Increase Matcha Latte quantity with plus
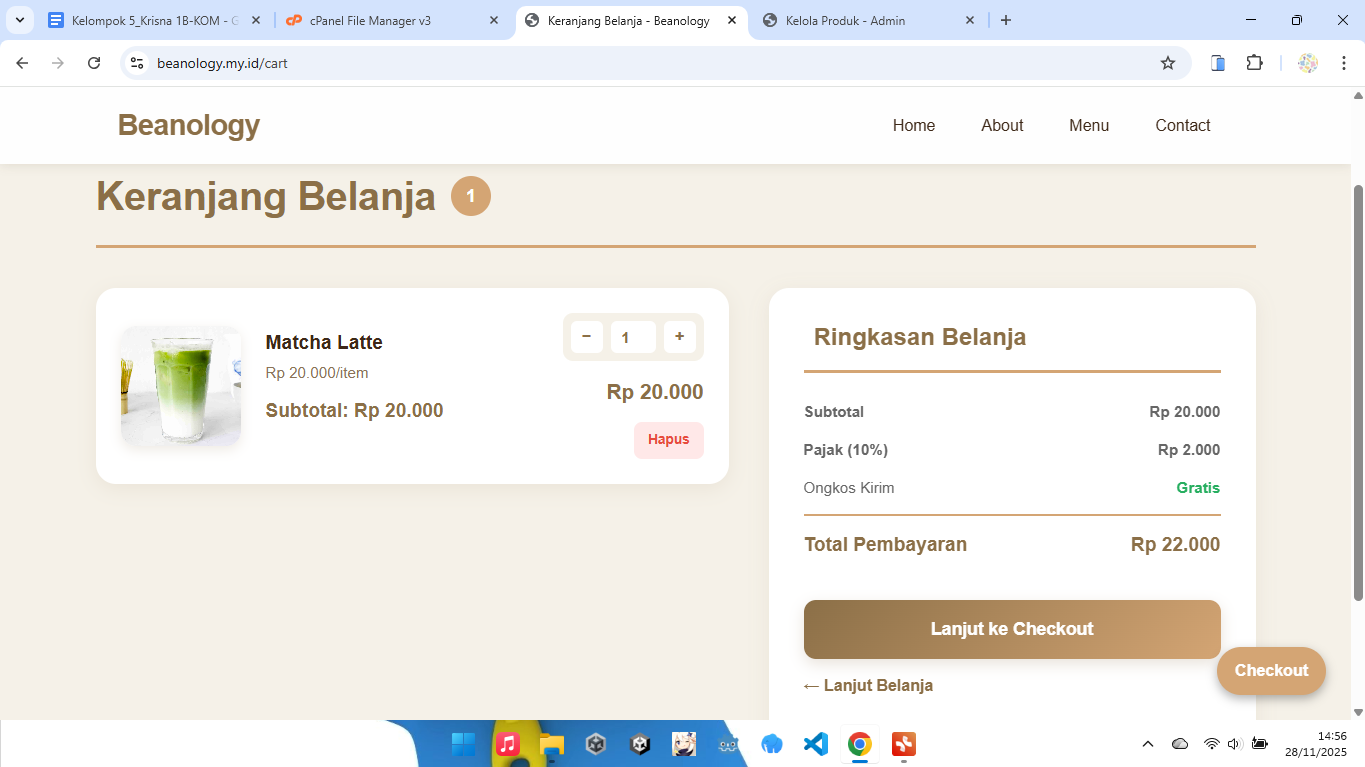Viewport: 1365px width, 767px height. point(679,337)
